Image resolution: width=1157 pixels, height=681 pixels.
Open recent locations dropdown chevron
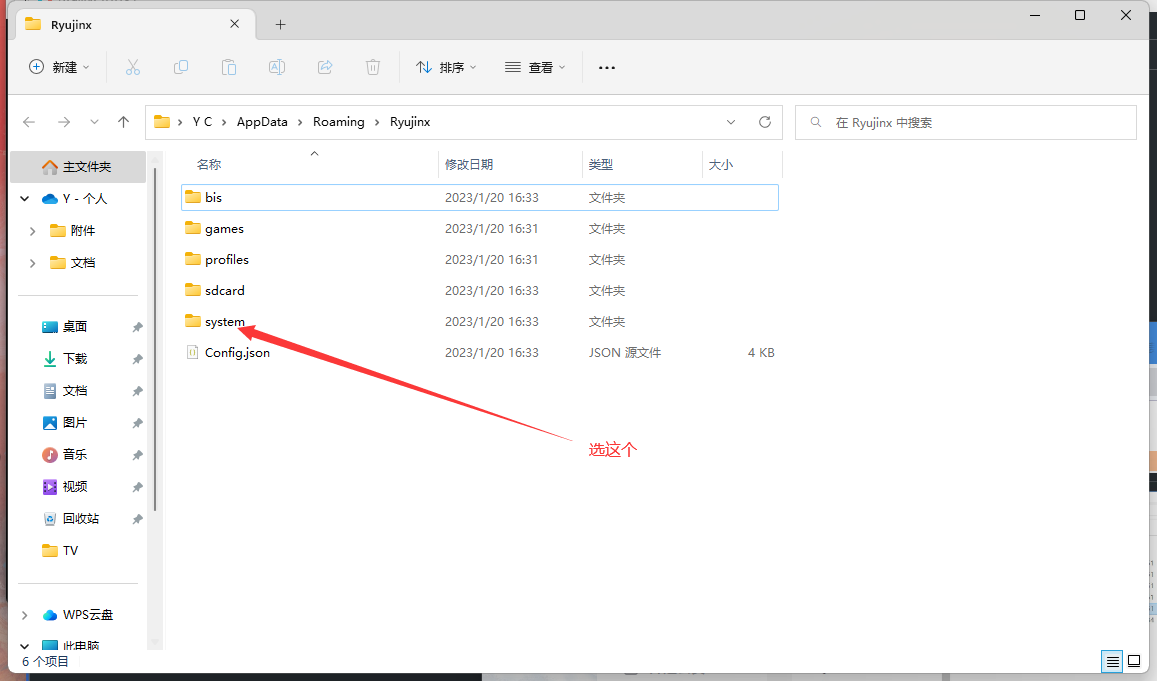click(x=94, y=122)
